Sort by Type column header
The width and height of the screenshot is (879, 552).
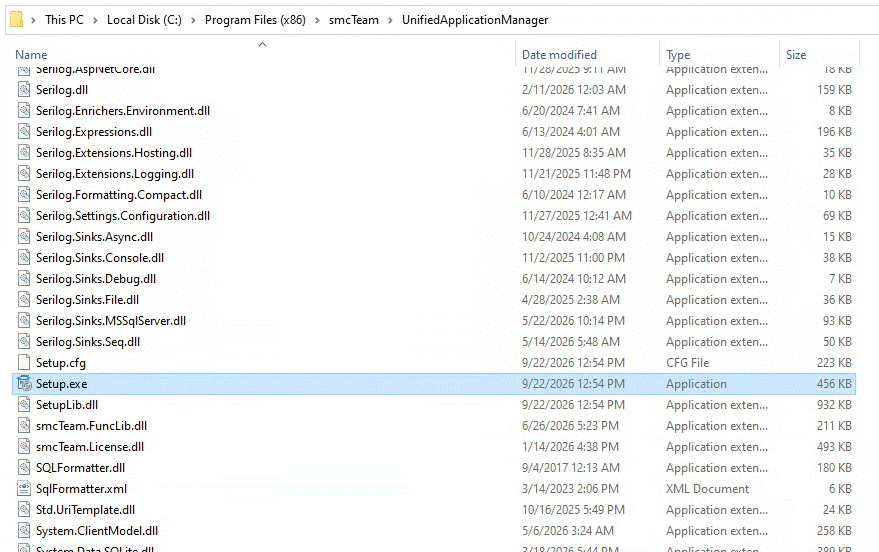click(x=678, y=55)
